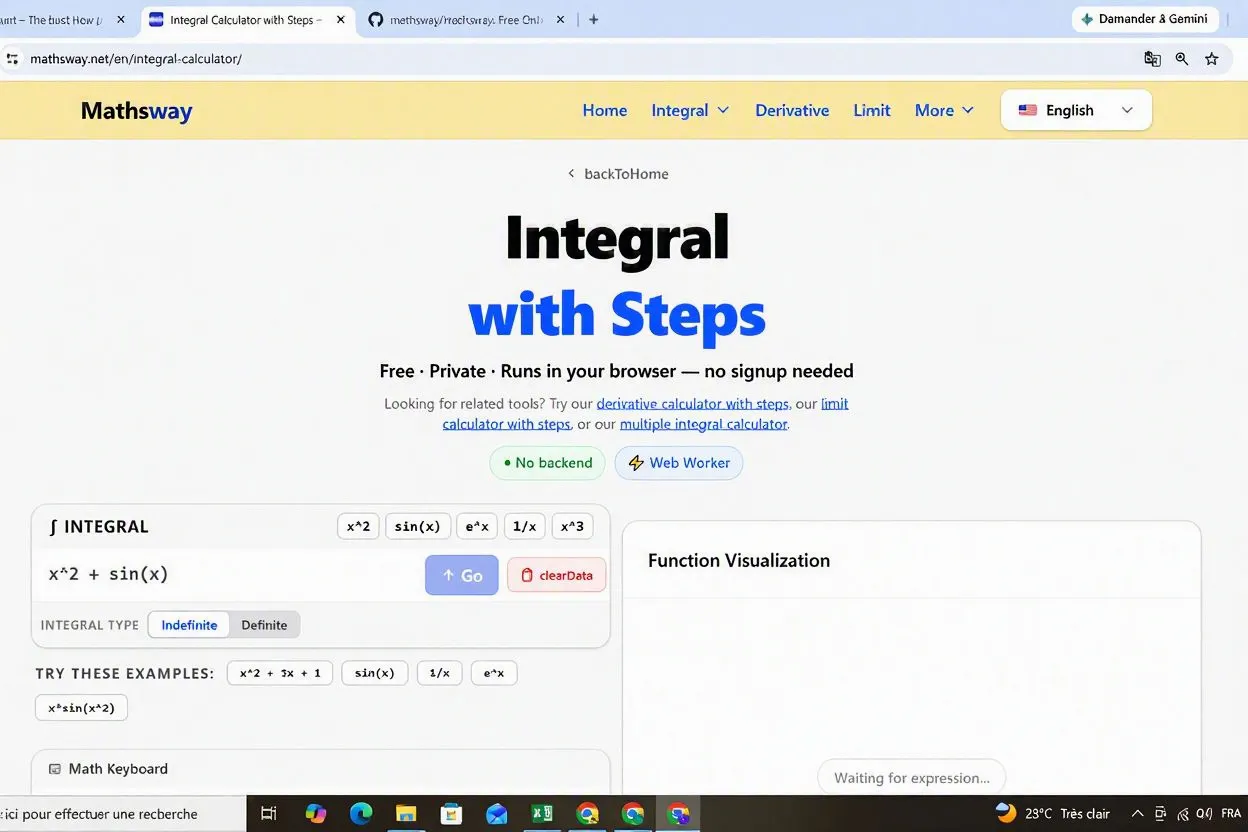Viewport: 1248px width, 832px height.
Task: Click the translate page icon in address bar
Action: tap(1152, 59)
